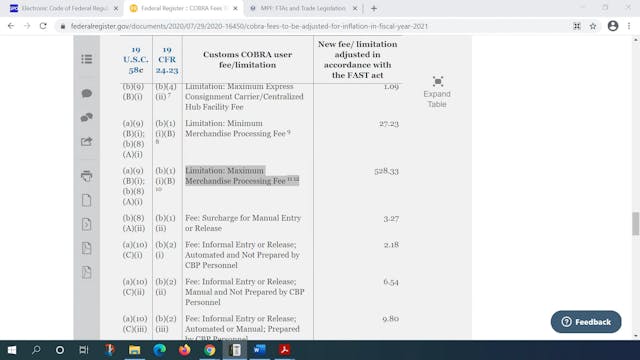
Task: Click the 3.27 fee value
Action: coord(391,219)
